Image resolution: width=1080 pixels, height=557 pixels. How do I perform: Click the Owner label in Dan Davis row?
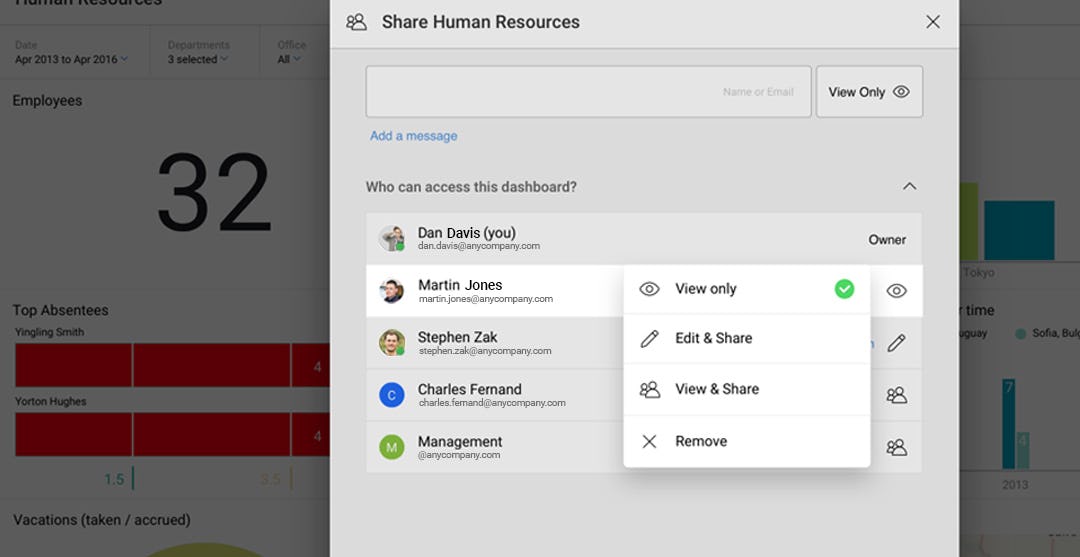[886, 240]
